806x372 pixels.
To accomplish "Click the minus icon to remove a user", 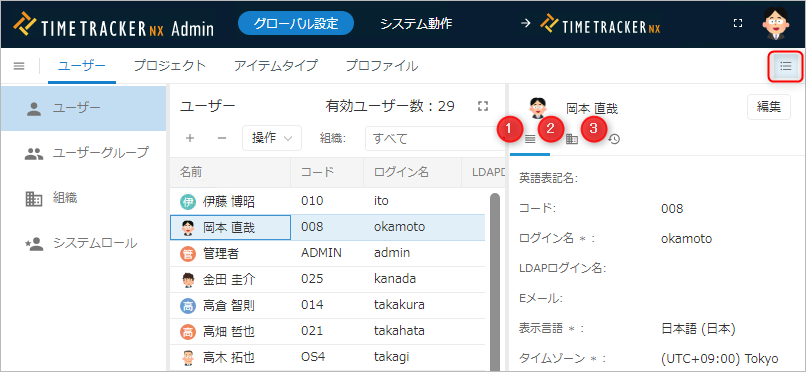I will [222, 138].
